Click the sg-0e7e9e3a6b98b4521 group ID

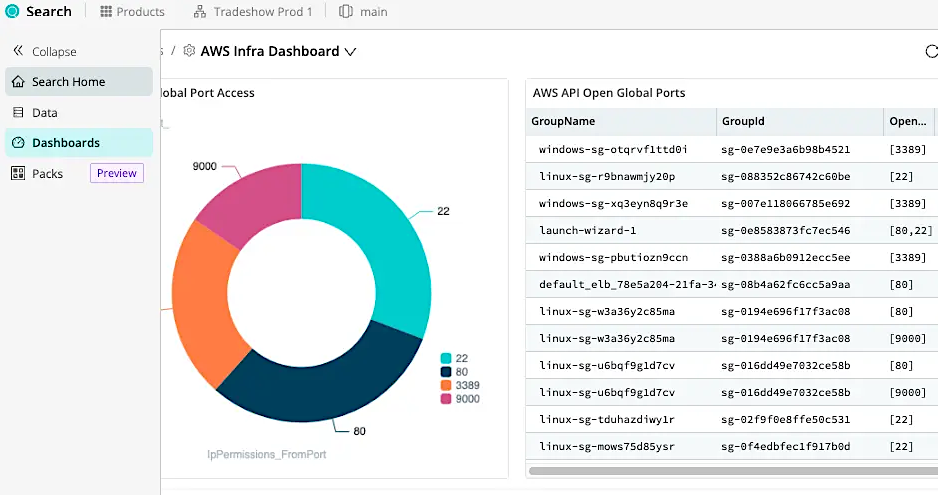[785, 149]
